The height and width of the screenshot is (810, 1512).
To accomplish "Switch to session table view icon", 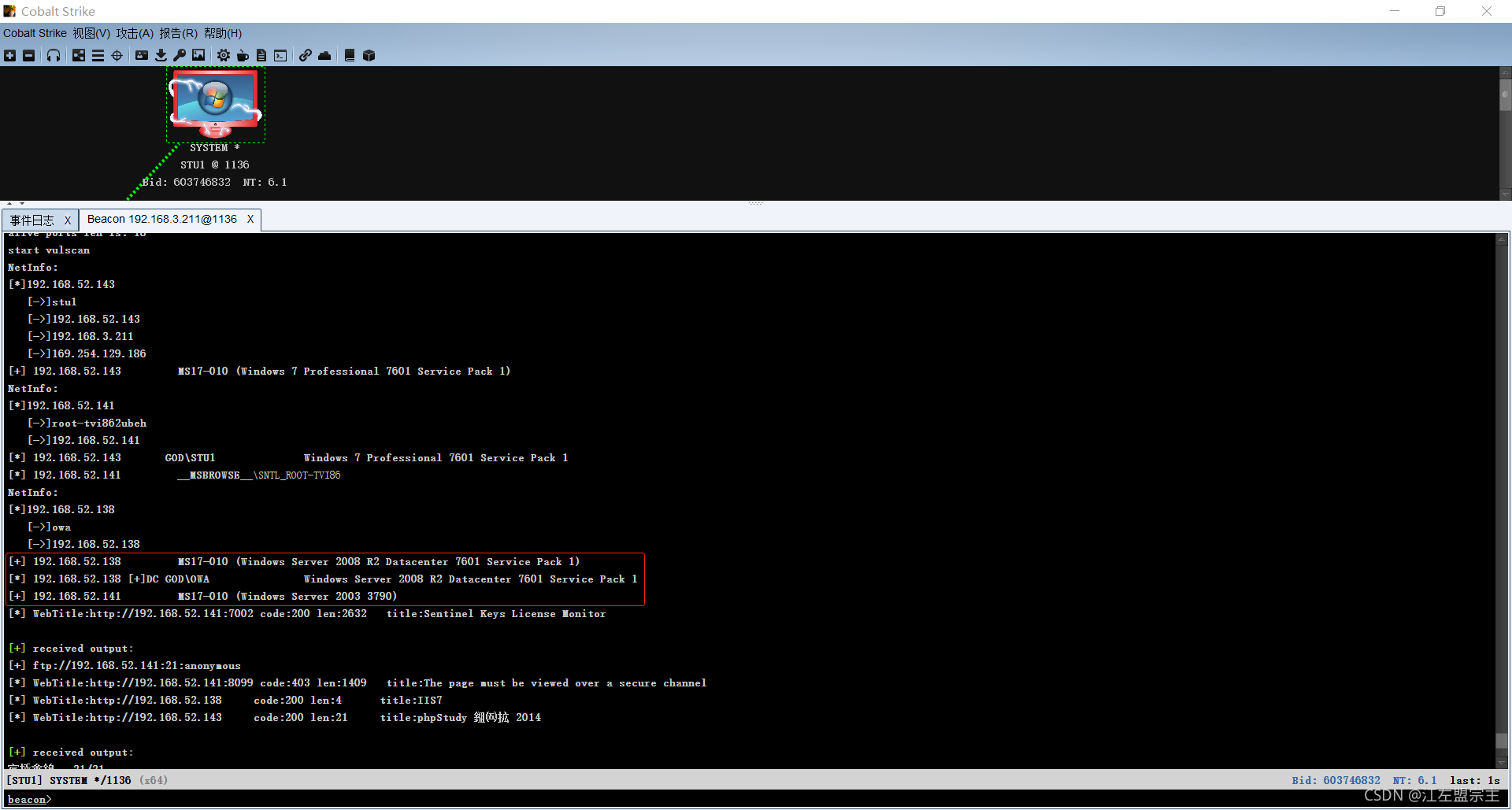I will click(98, 55).
